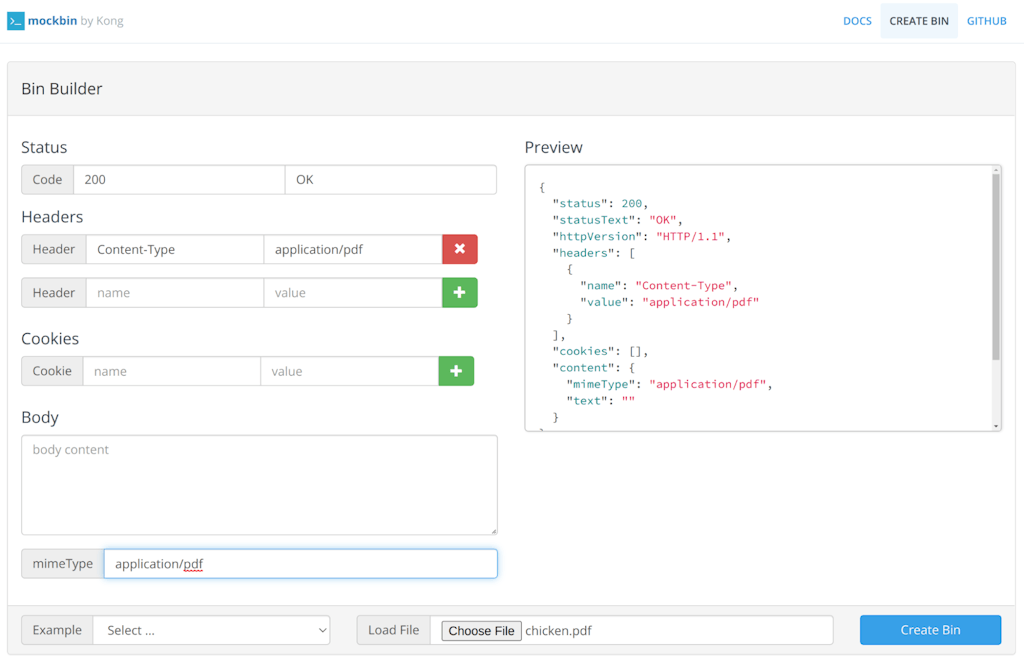This screenshot has height=664, width=1024.
Task: Open the DOCS navigation link
Action: pyautogui.click(x=857, y=21)
